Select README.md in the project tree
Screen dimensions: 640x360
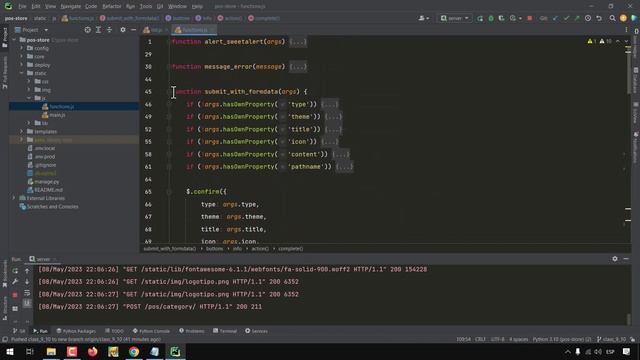point(48,190)
